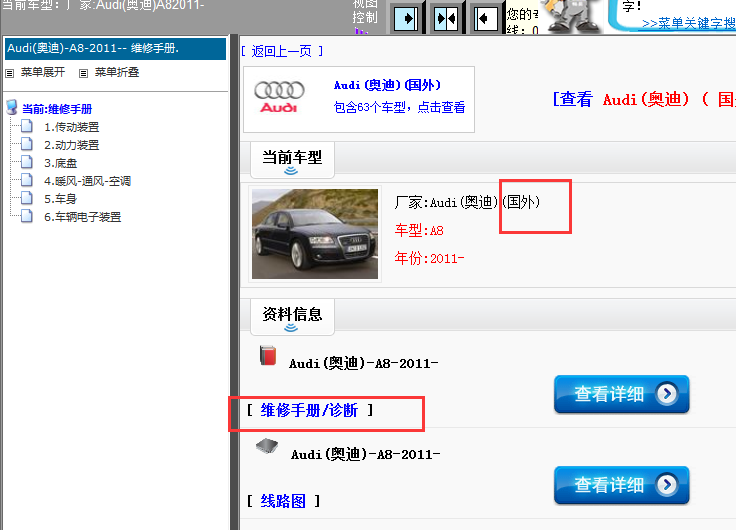This screenshot has width=736, height=530.
Task: Click 包含63个车型,点击查看 link
Action: coord(399,108)
